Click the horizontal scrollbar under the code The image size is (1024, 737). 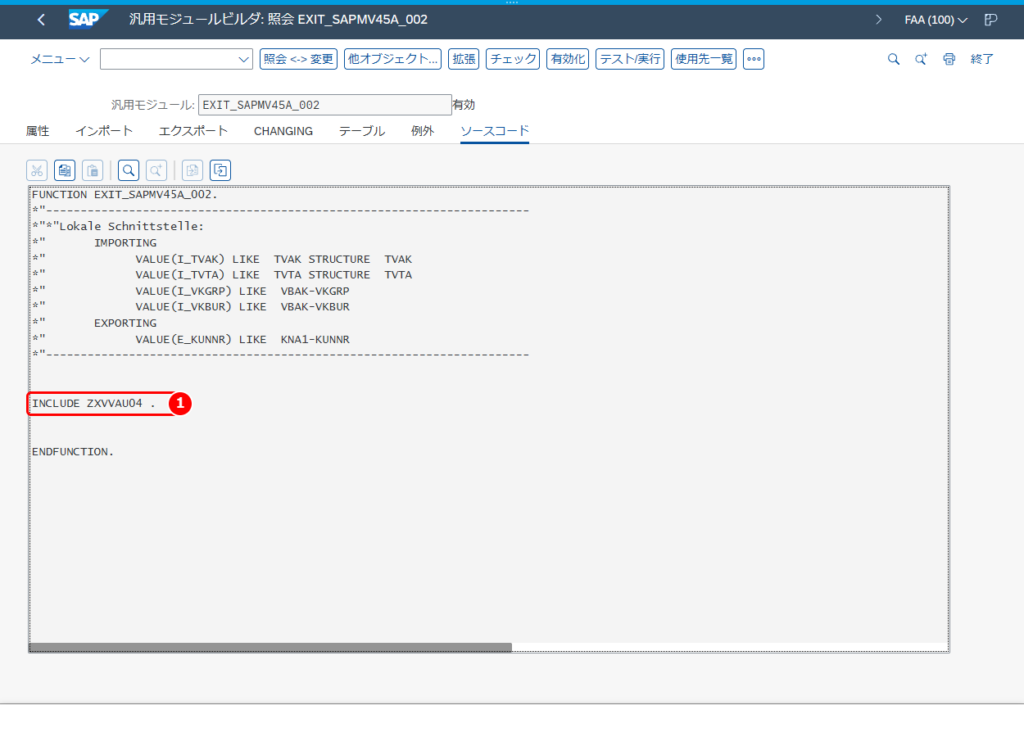[270, 648]
